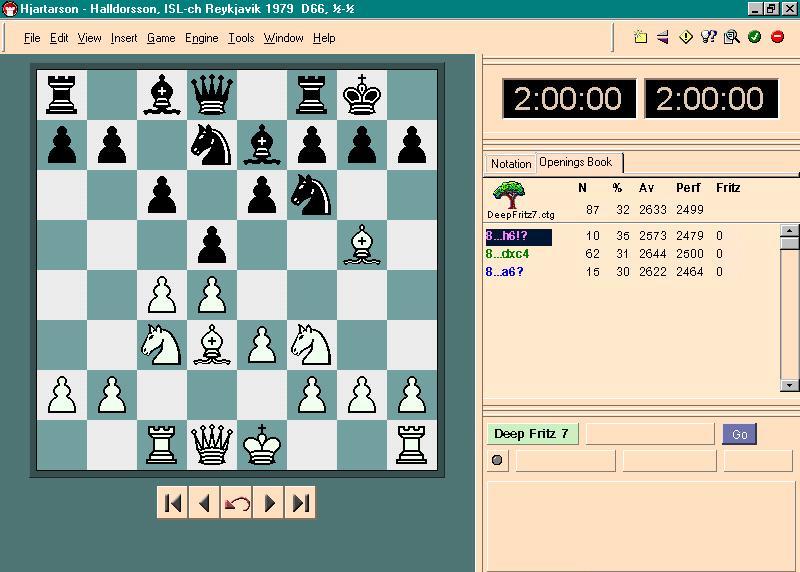Open the Tools menu
The height and width of the screenshot is (572, 800).
241,38
